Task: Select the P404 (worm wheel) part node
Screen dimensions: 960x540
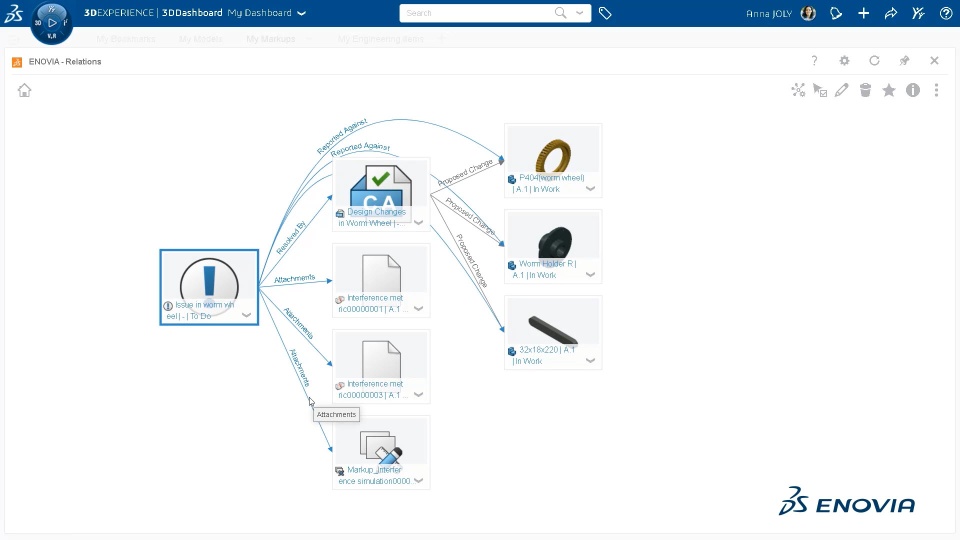Action: point(553,160)
